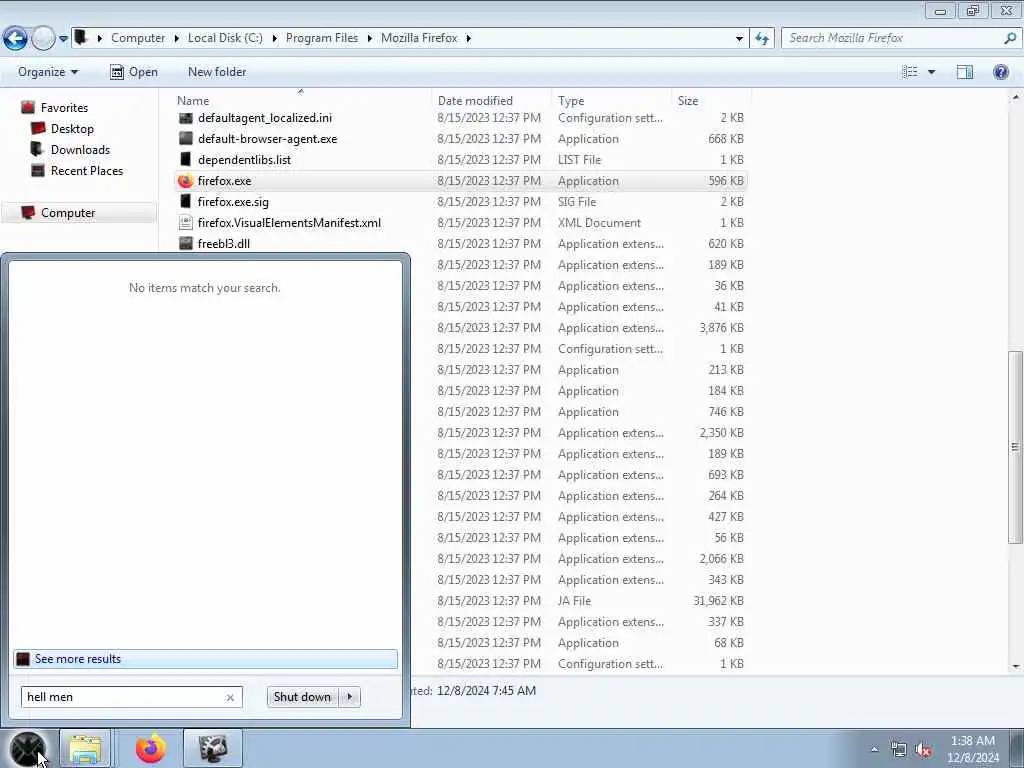Open the recent locations dropdown arrow
This screenshot has height=768, width=1024.
[63, 39]
